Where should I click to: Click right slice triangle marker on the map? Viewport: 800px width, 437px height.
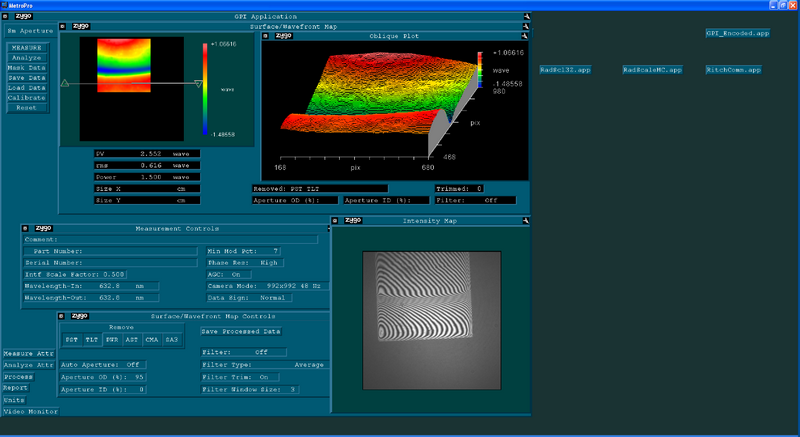(198, 84)
